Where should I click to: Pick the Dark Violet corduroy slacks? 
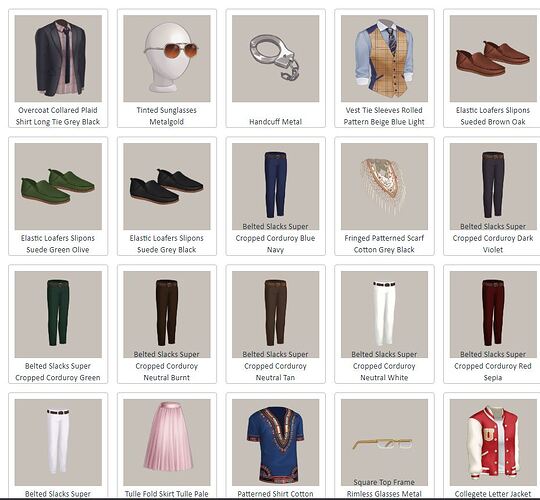pos(492,196)
